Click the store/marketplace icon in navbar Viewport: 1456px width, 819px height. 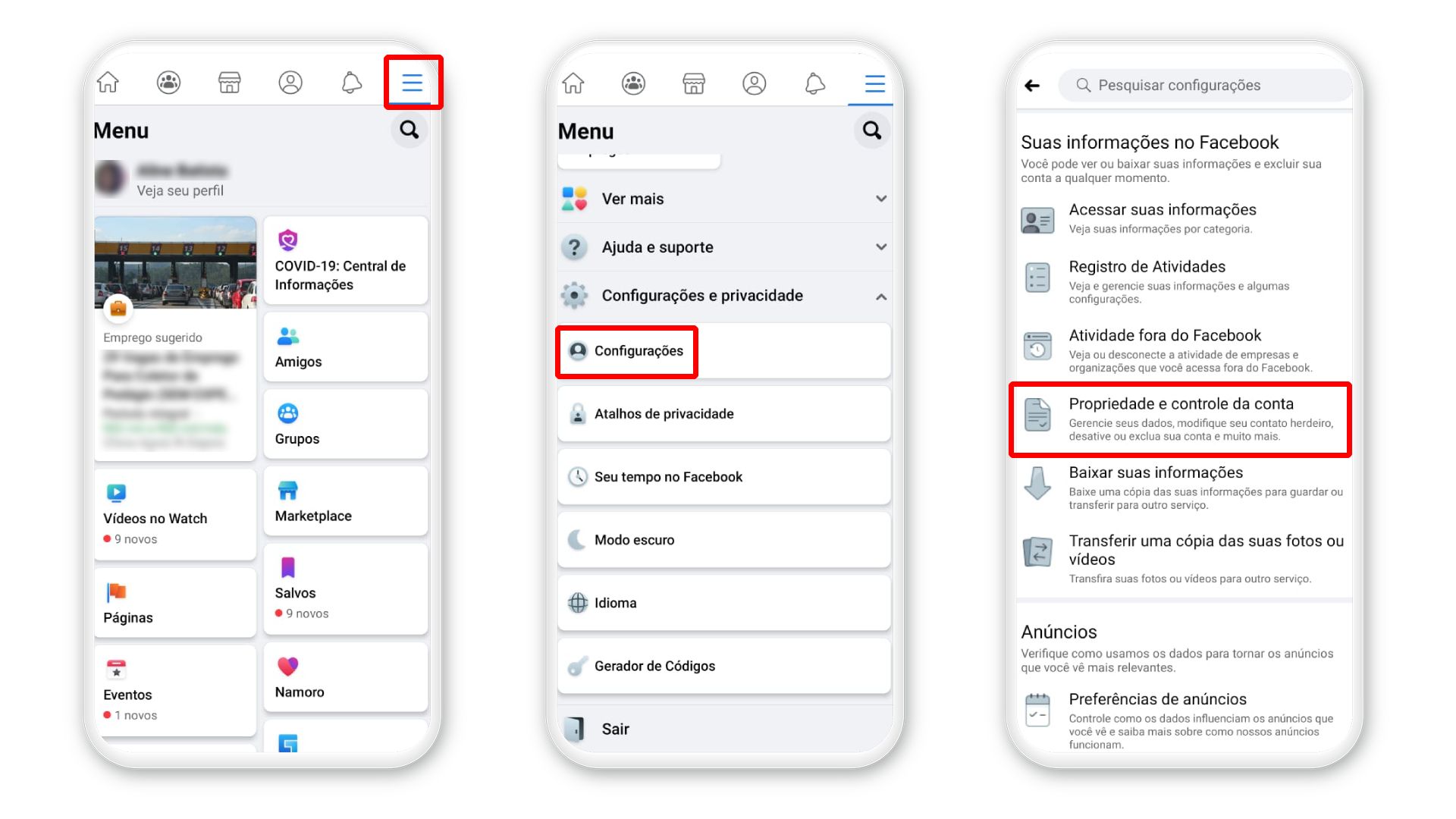(x=228, y=83)
